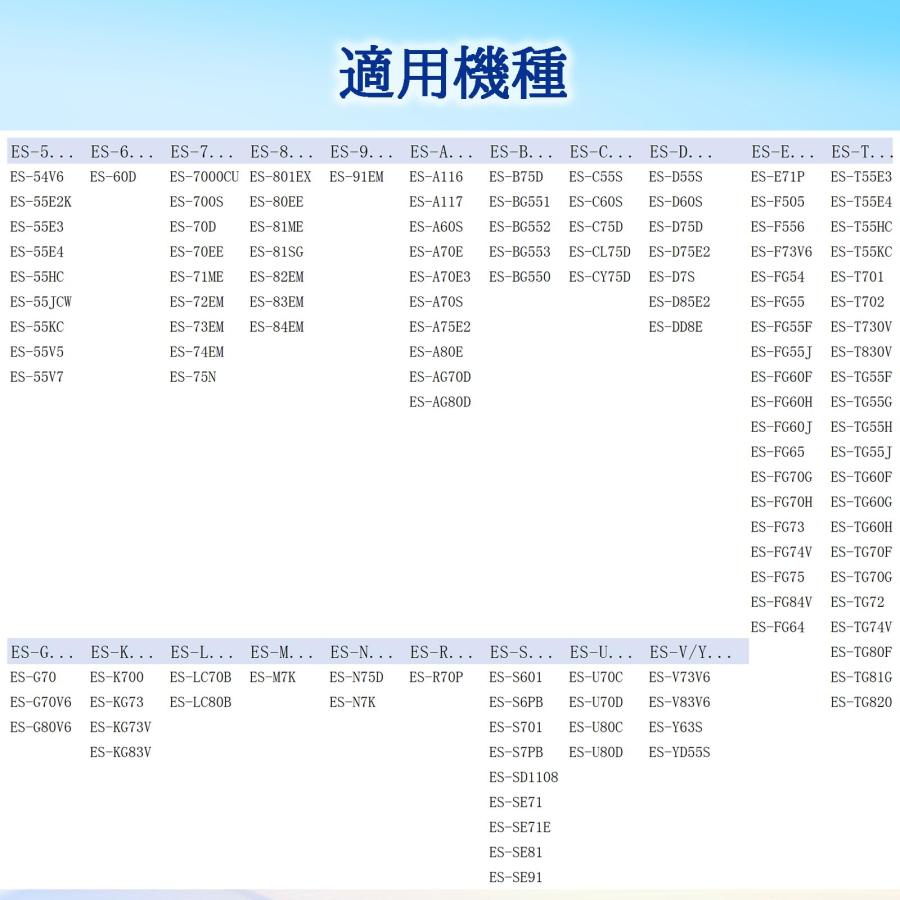Select model ES-DD8E
900x900 pixels.
tap(674, 327)
